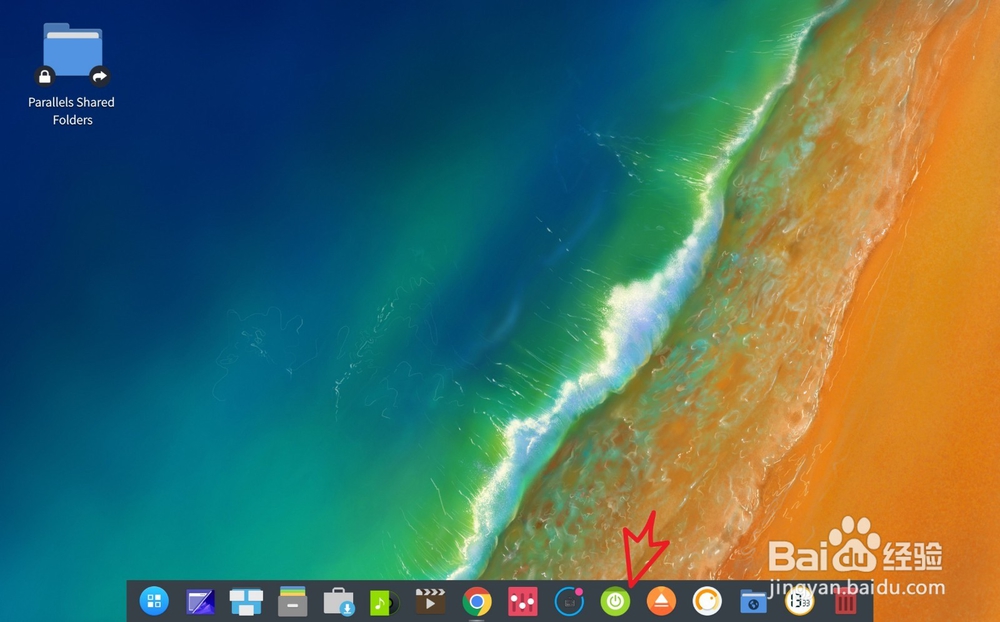This screenshot has height=622, width=1000.
Task: Open the Control Center mixer icon
Action: pos(523,601)
